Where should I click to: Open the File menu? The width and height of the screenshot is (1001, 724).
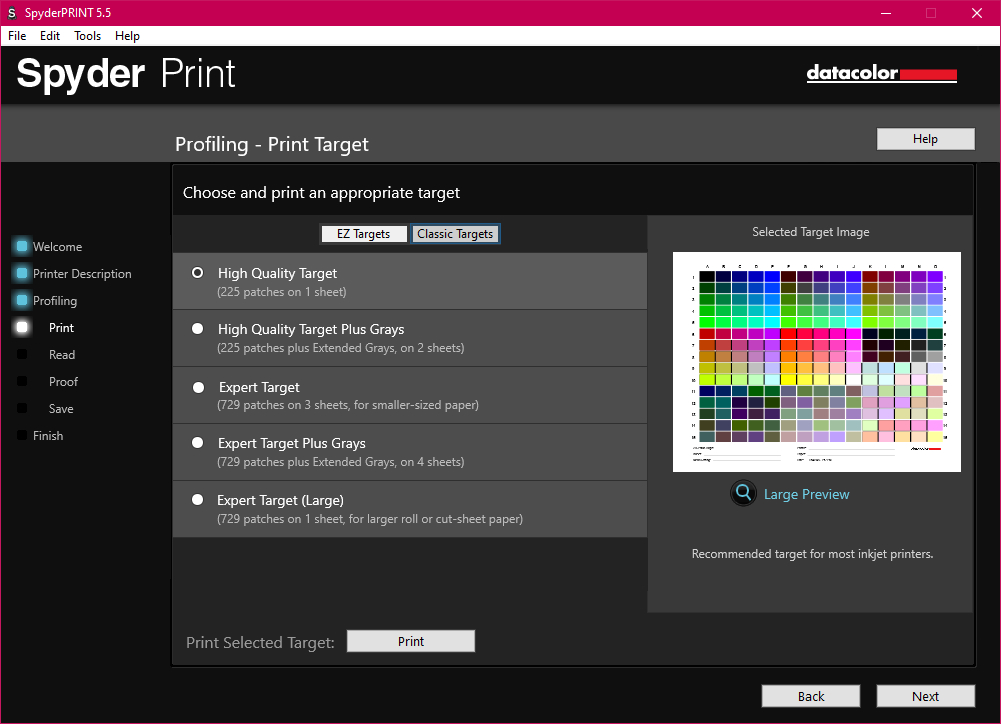point(17,36)
